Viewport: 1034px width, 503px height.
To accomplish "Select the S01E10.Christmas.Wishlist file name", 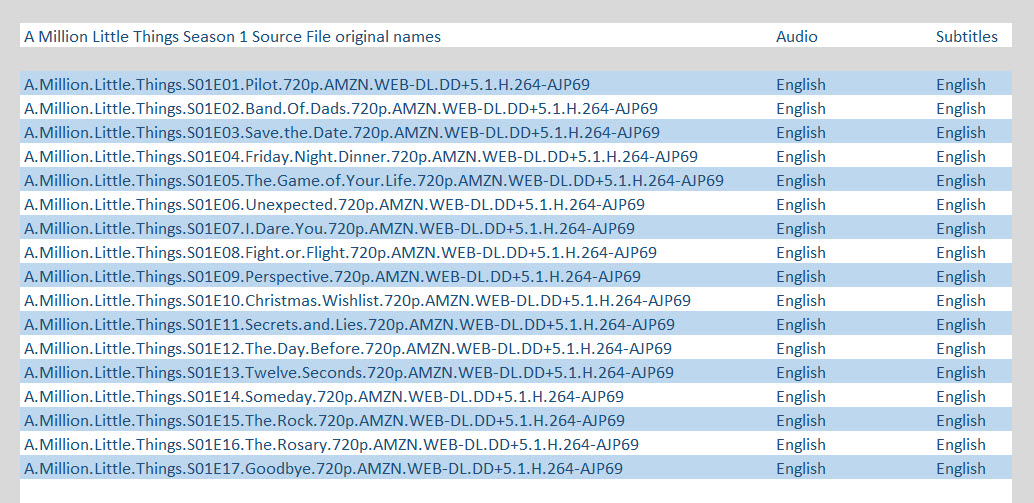I will (x=357, y=301).
